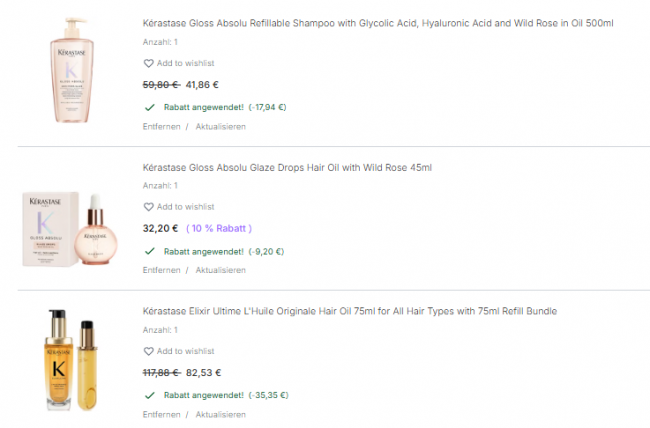650x428 pixels.
Task: Open the Glaze Drops Hair Oil product image
Action: [x=72, y=229]
